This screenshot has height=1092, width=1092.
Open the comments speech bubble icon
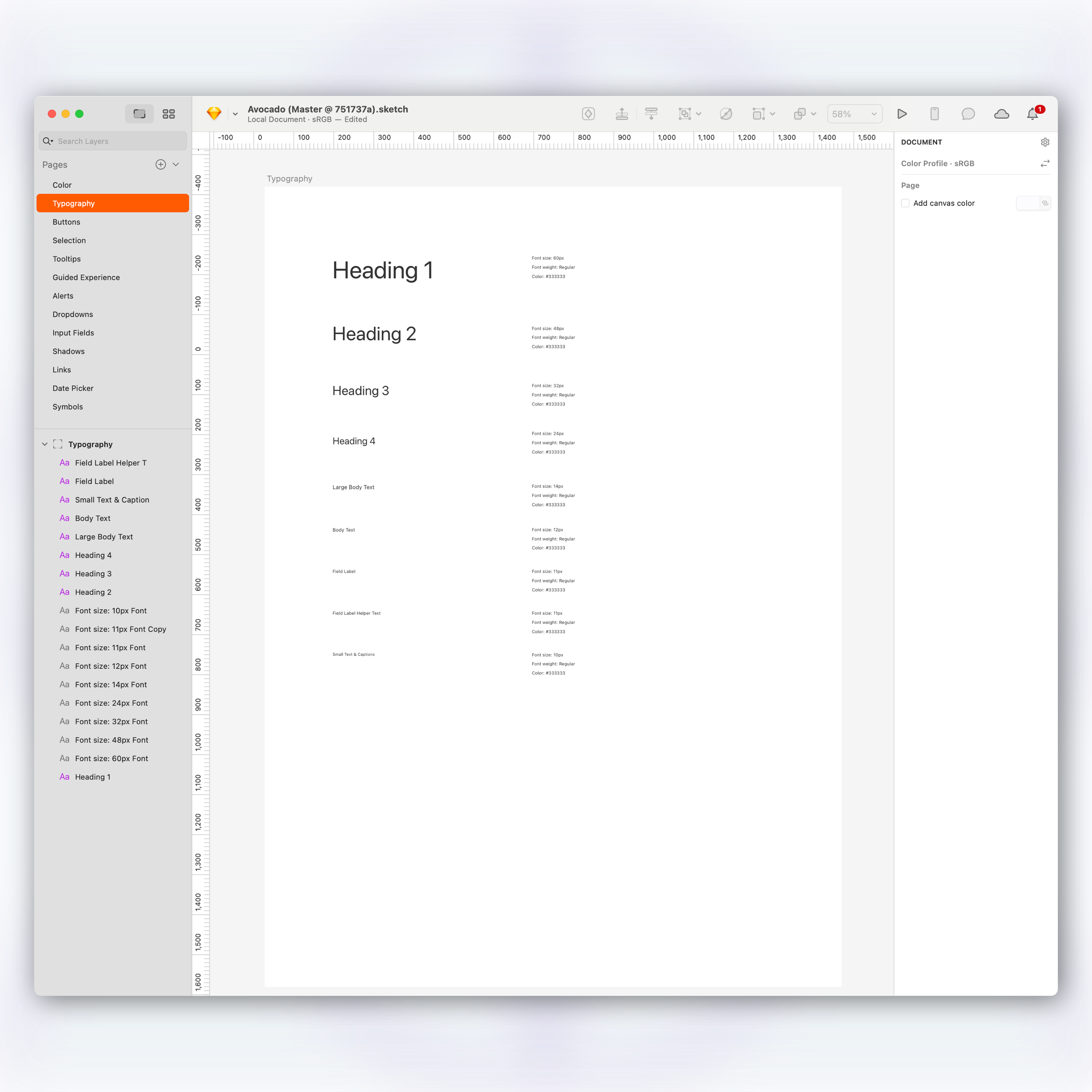(968, 114)
